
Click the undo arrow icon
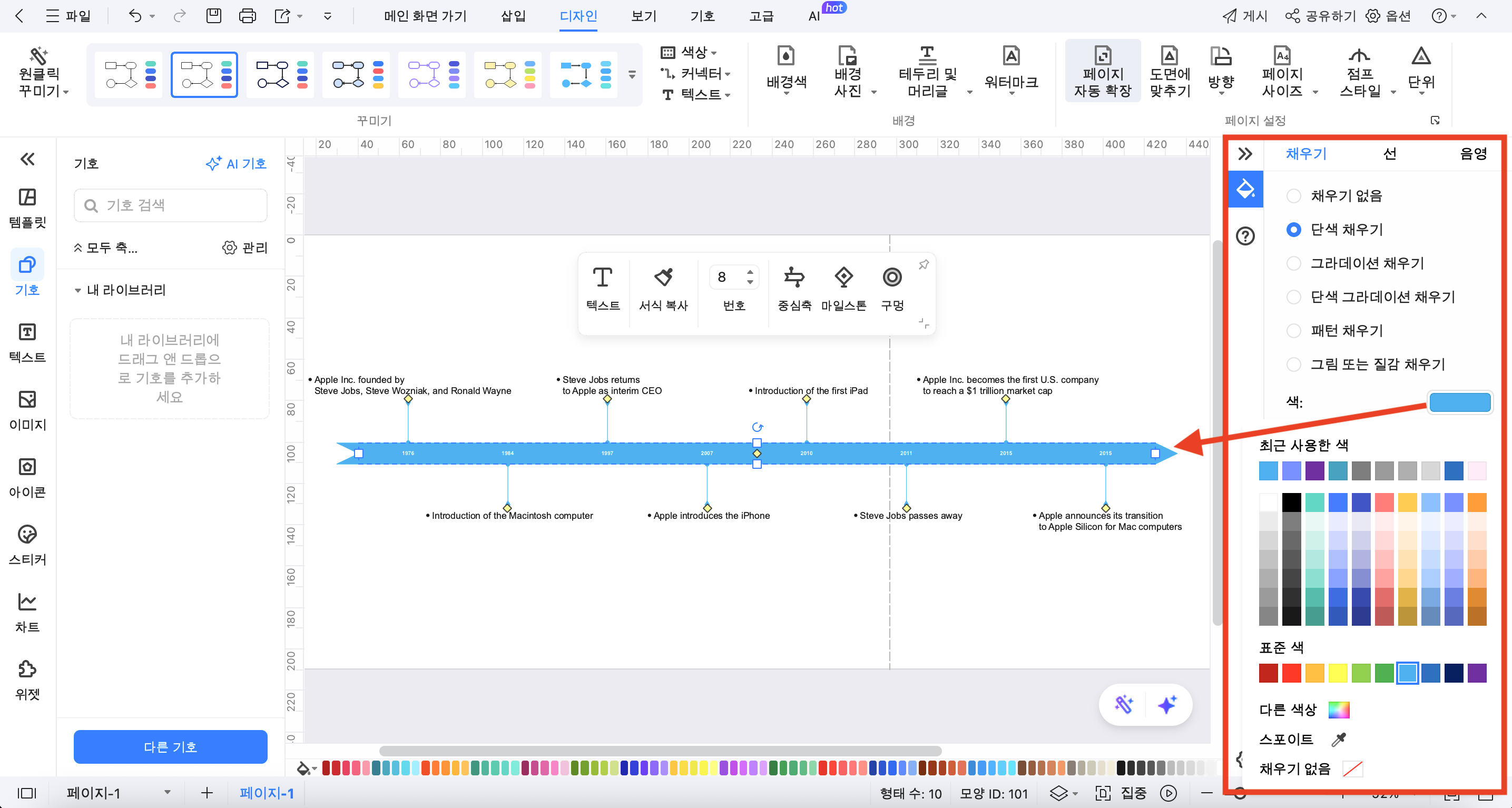(135, 16)
